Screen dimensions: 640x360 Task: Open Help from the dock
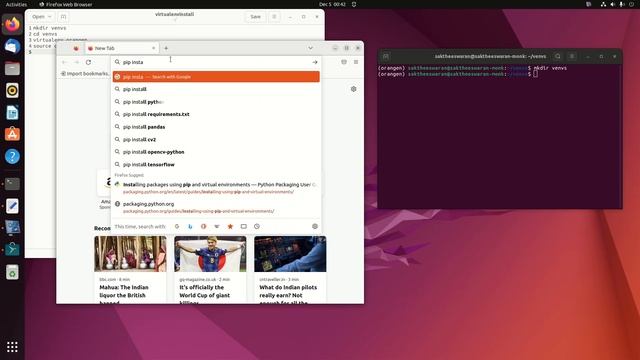click(x=12, y=156)
